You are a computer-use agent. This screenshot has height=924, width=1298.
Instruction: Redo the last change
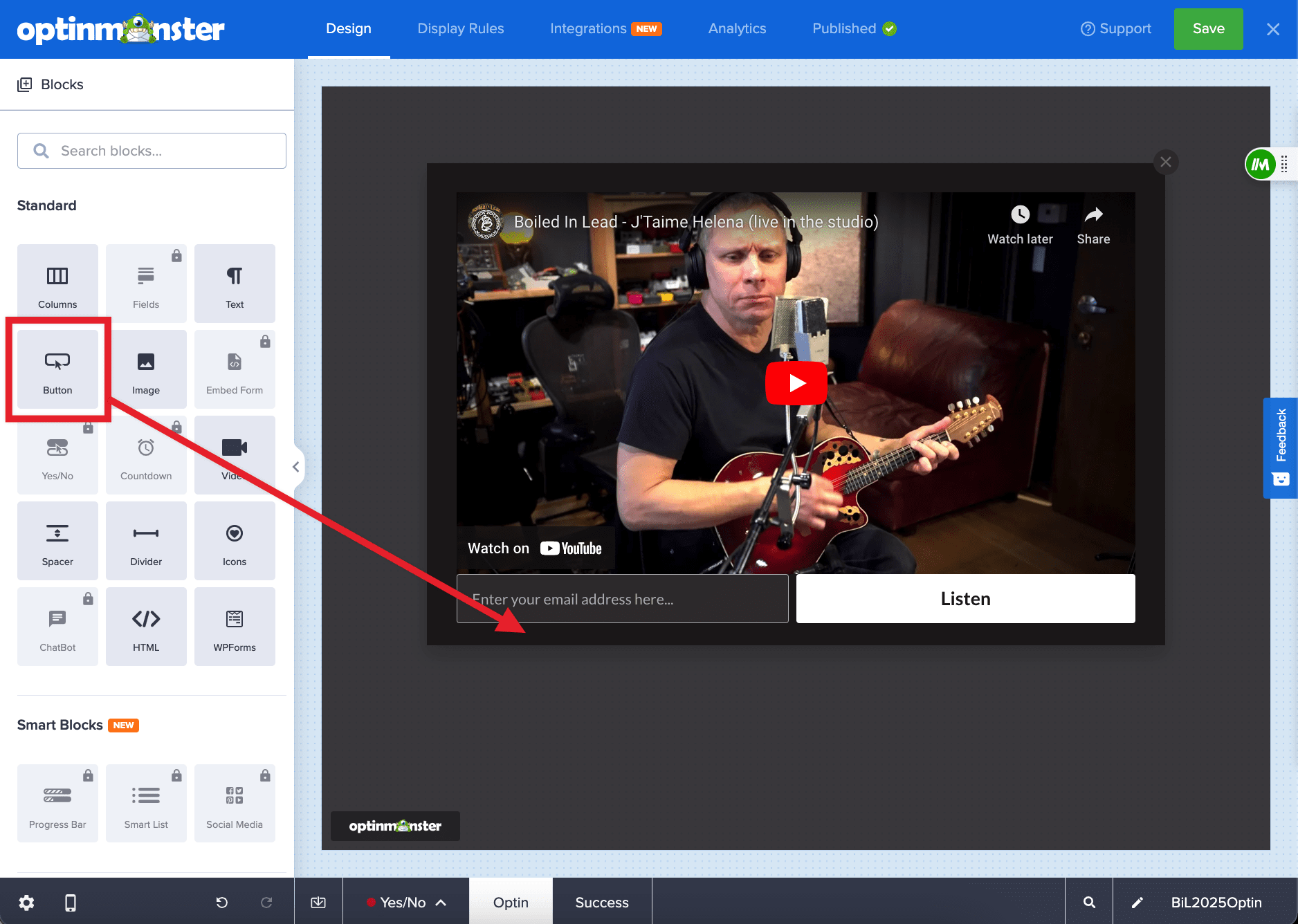pyautogui.click(x=266, y=903)
